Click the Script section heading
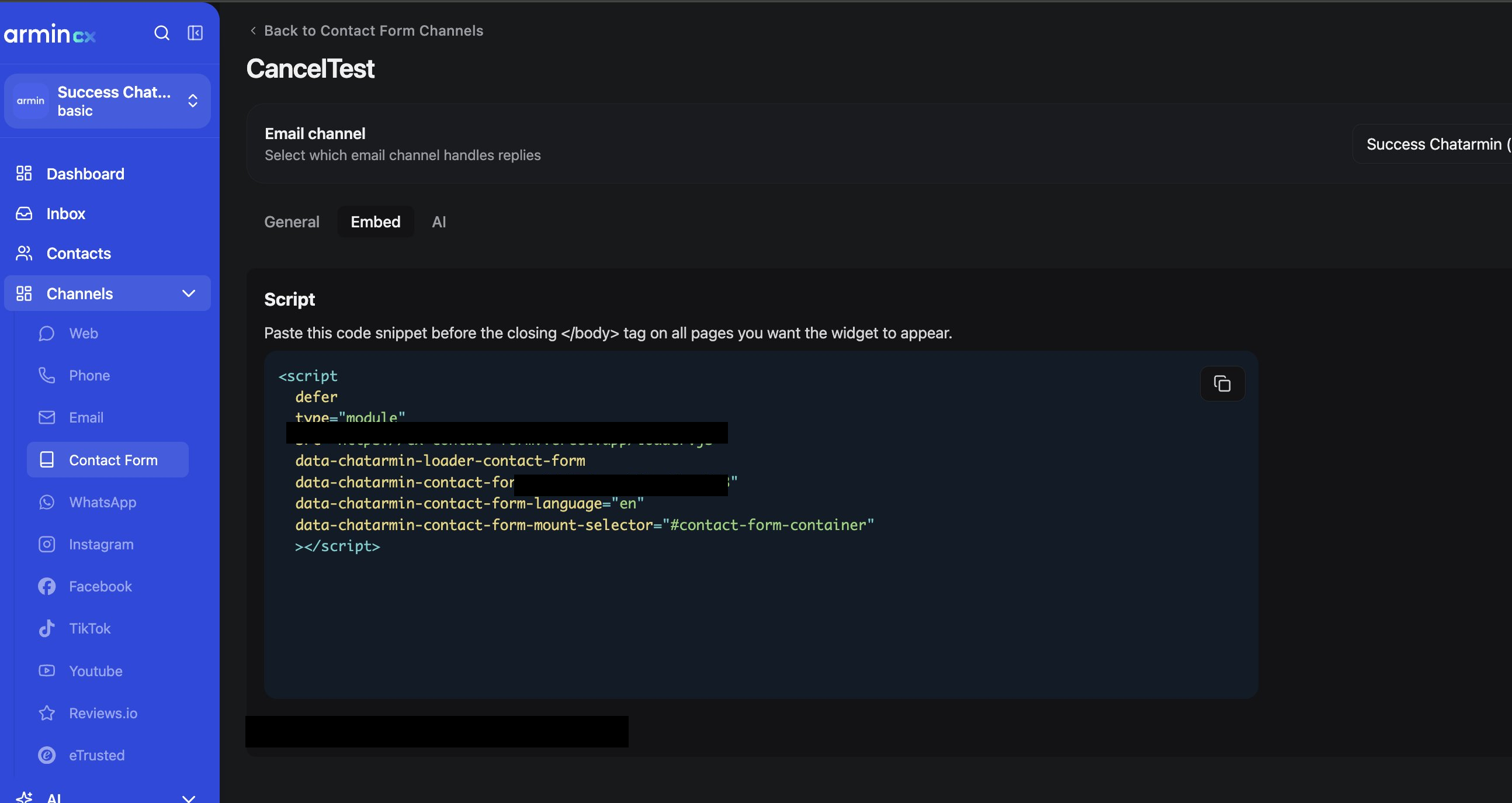This screenshot has width=1512, height=803. (289, 299)
